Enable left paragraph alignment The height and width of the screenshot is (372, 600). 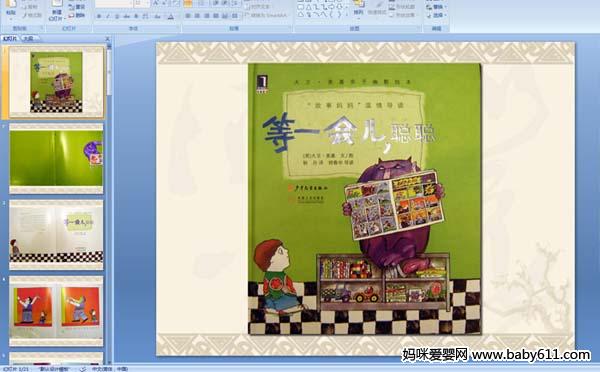click(x=188, y=16)
